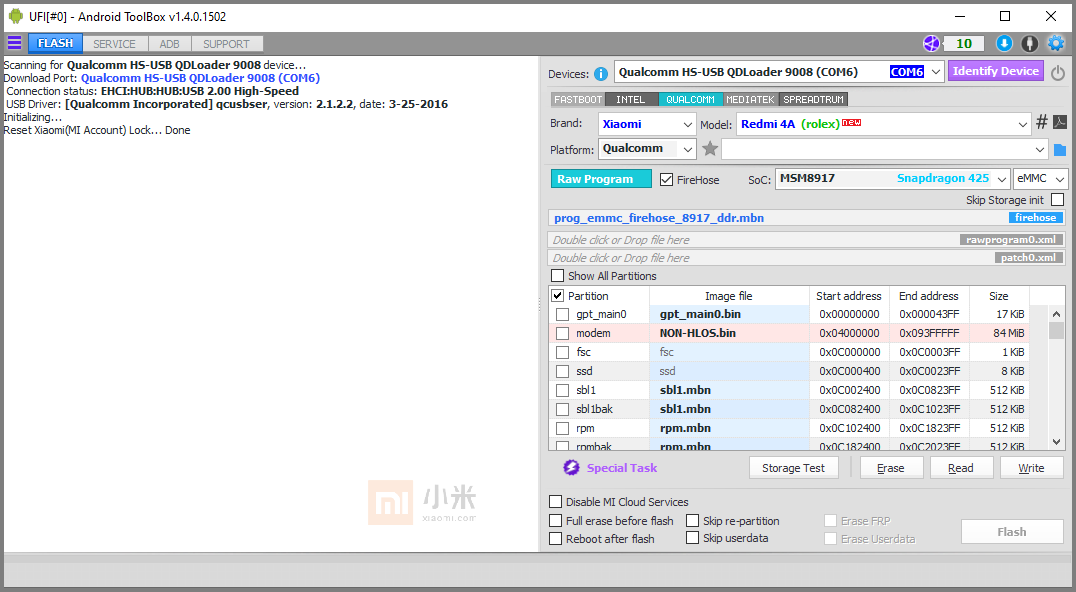Switch to the SERVICE tab
The width and height of the screenshot is (1076, 592).
[115, 44]
